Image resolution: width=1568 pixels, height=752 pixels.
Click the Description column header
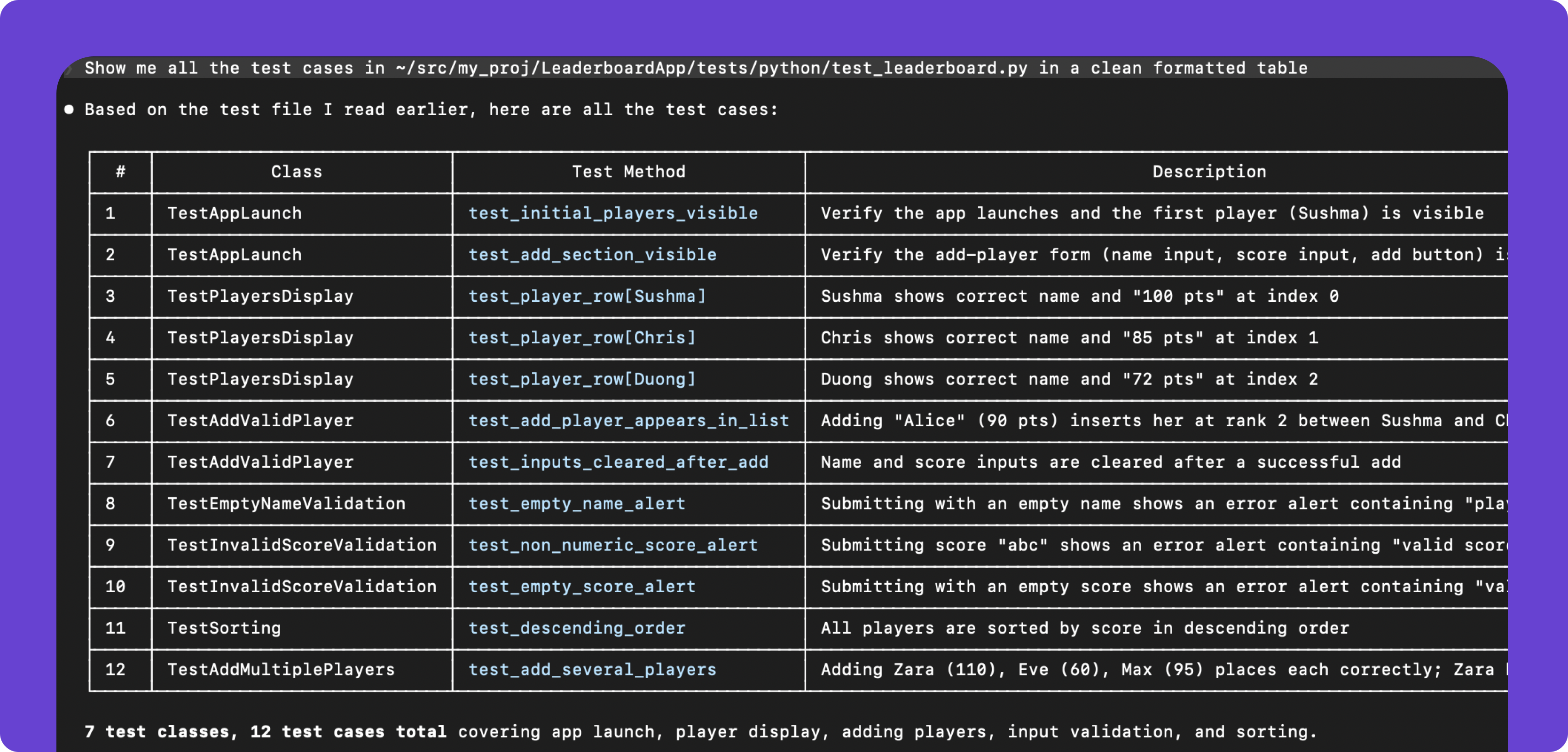tap(1208, 172)
